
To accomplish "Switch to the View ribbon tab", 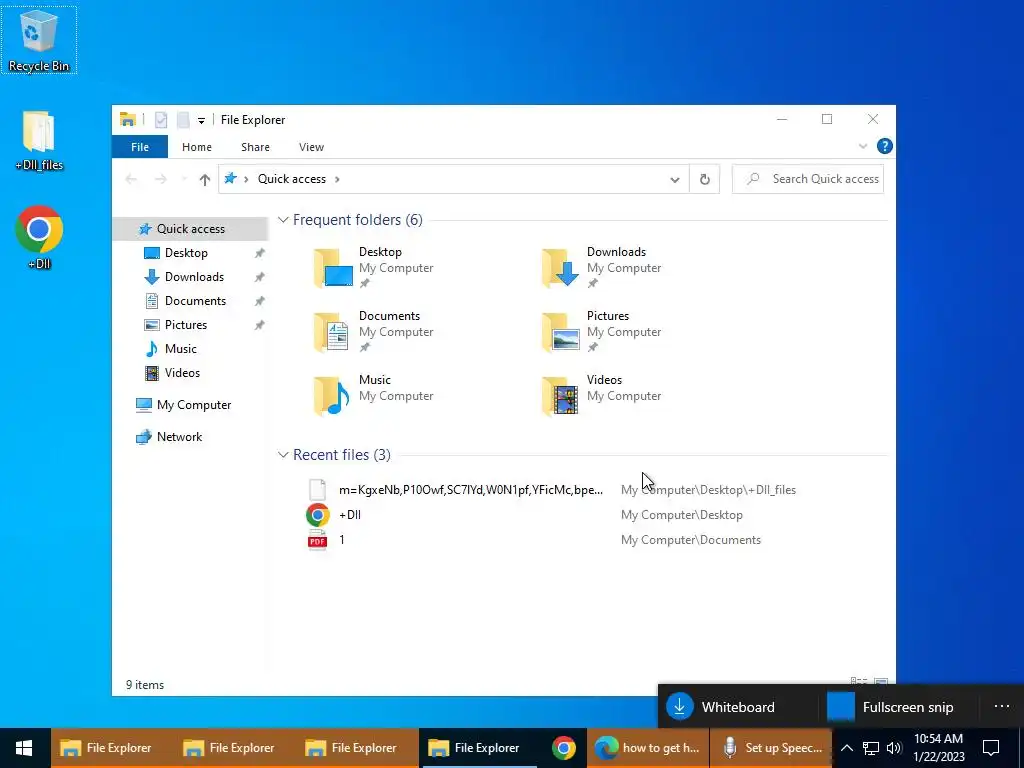I will pyautogui.click(x=312, y=147).
